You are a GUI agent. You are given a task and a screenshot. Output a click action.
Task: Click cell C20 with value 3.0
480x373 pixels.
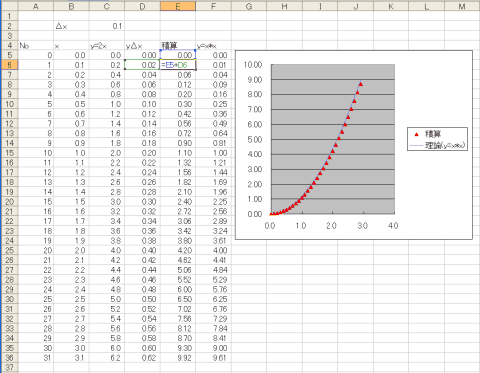(x=107, y=202)
